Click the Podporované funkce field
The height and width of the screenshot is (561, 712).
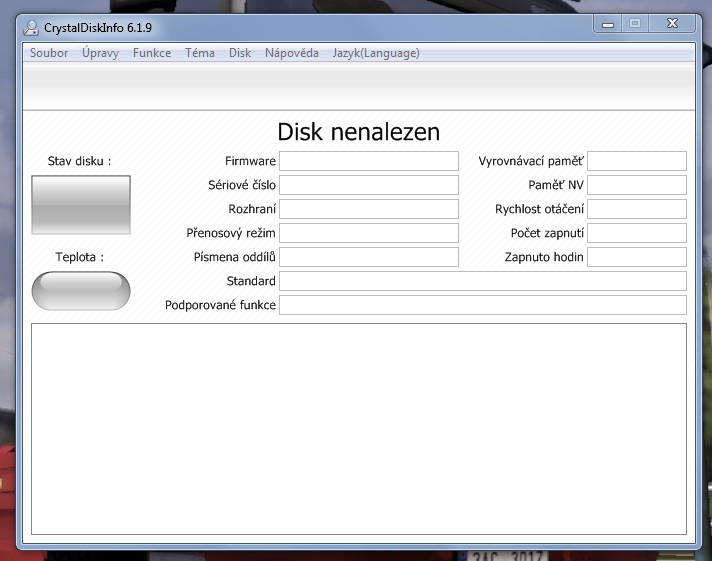(482, 305)
